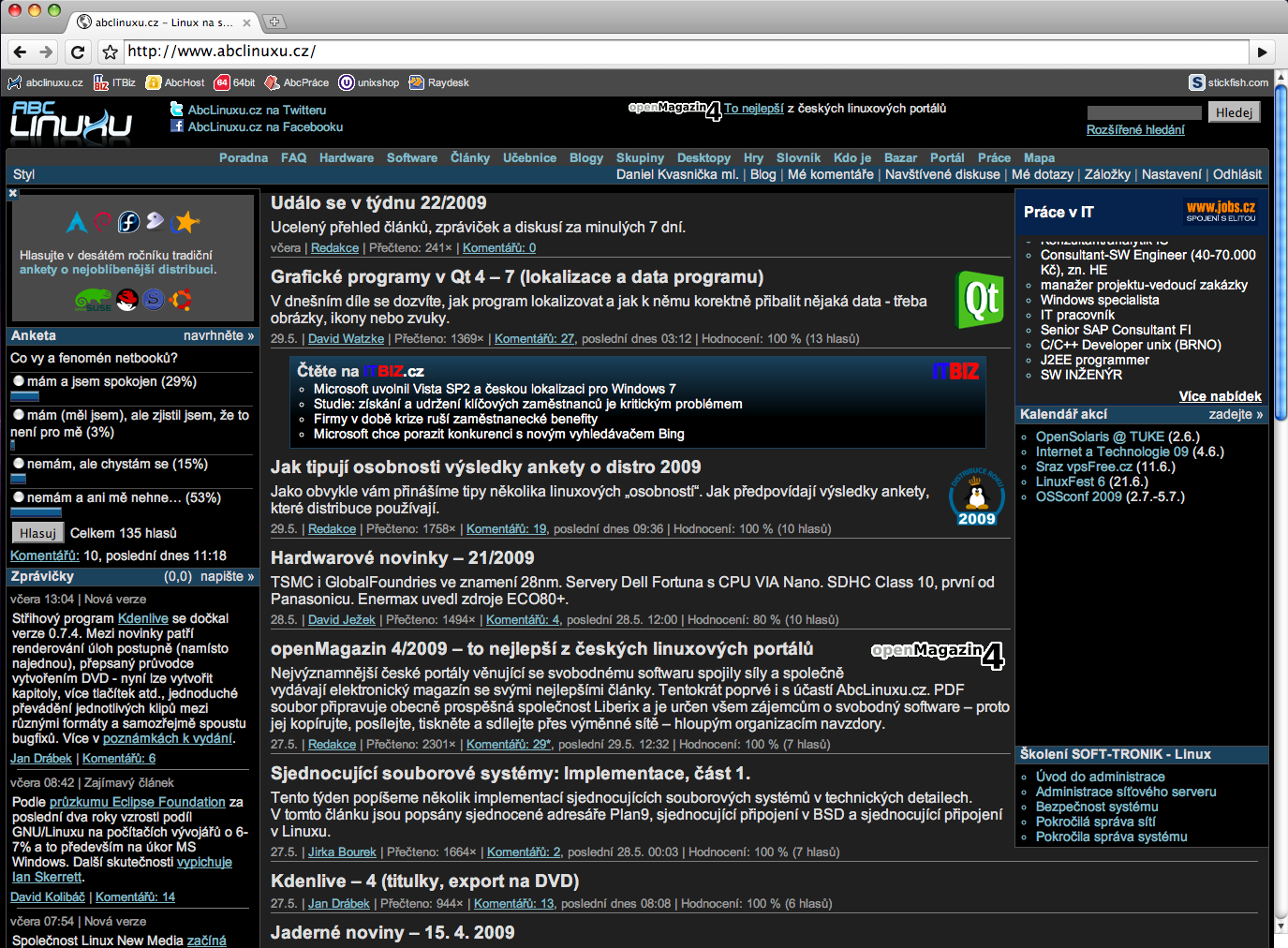Viewport: 1288px width, 948px height.
Task: Click the Hledej search button
Action: pyautogui.click(x=1234, y=112)
